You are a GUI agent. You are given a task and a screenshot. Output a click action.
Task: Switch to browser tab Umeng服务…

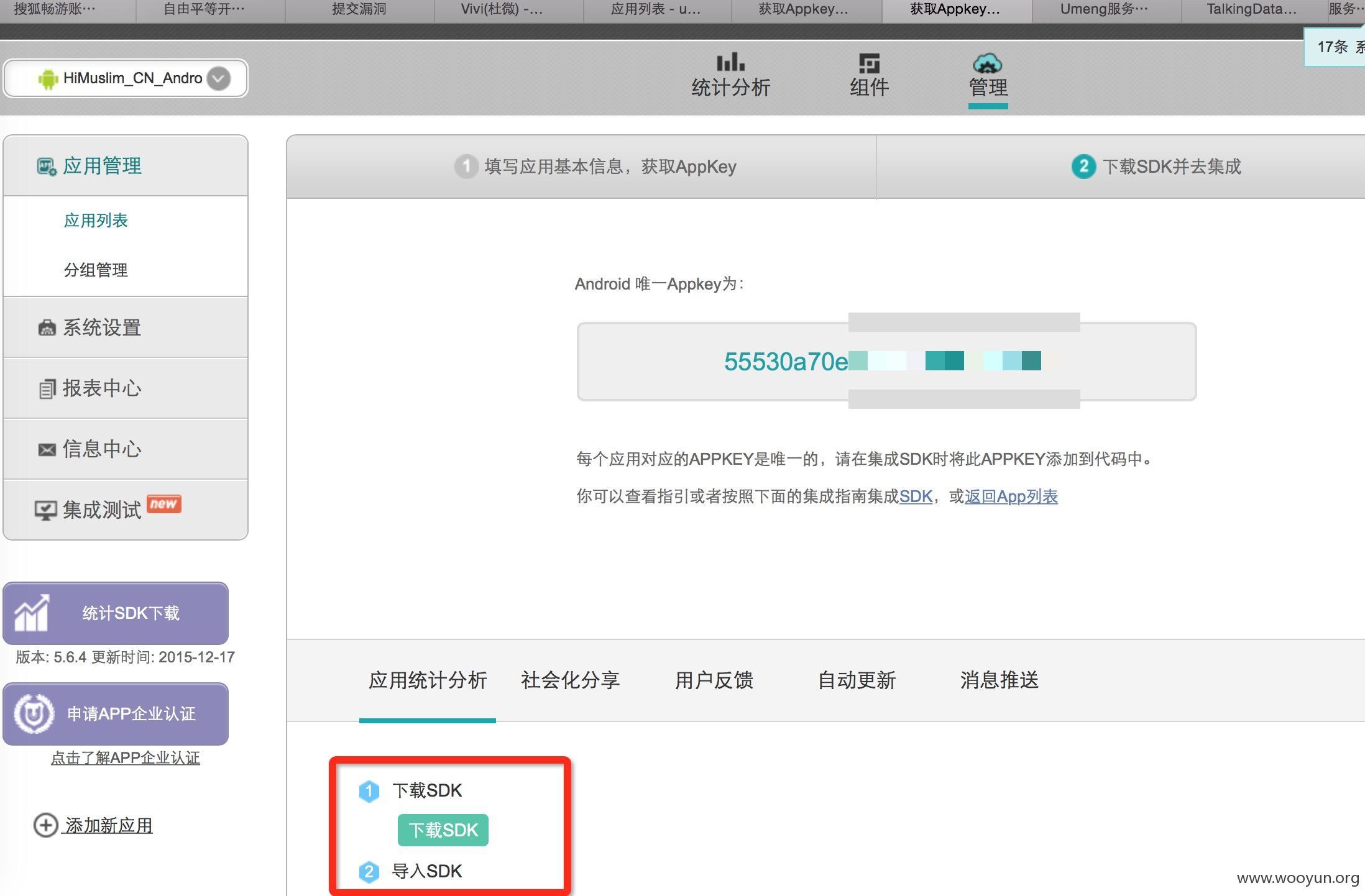click(x=1106, y=9)
